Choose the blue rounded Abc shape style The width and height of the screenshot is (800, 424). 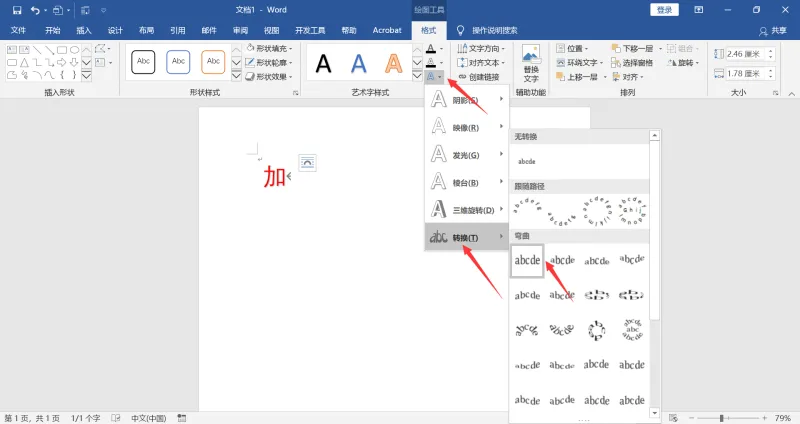point(178,62)
